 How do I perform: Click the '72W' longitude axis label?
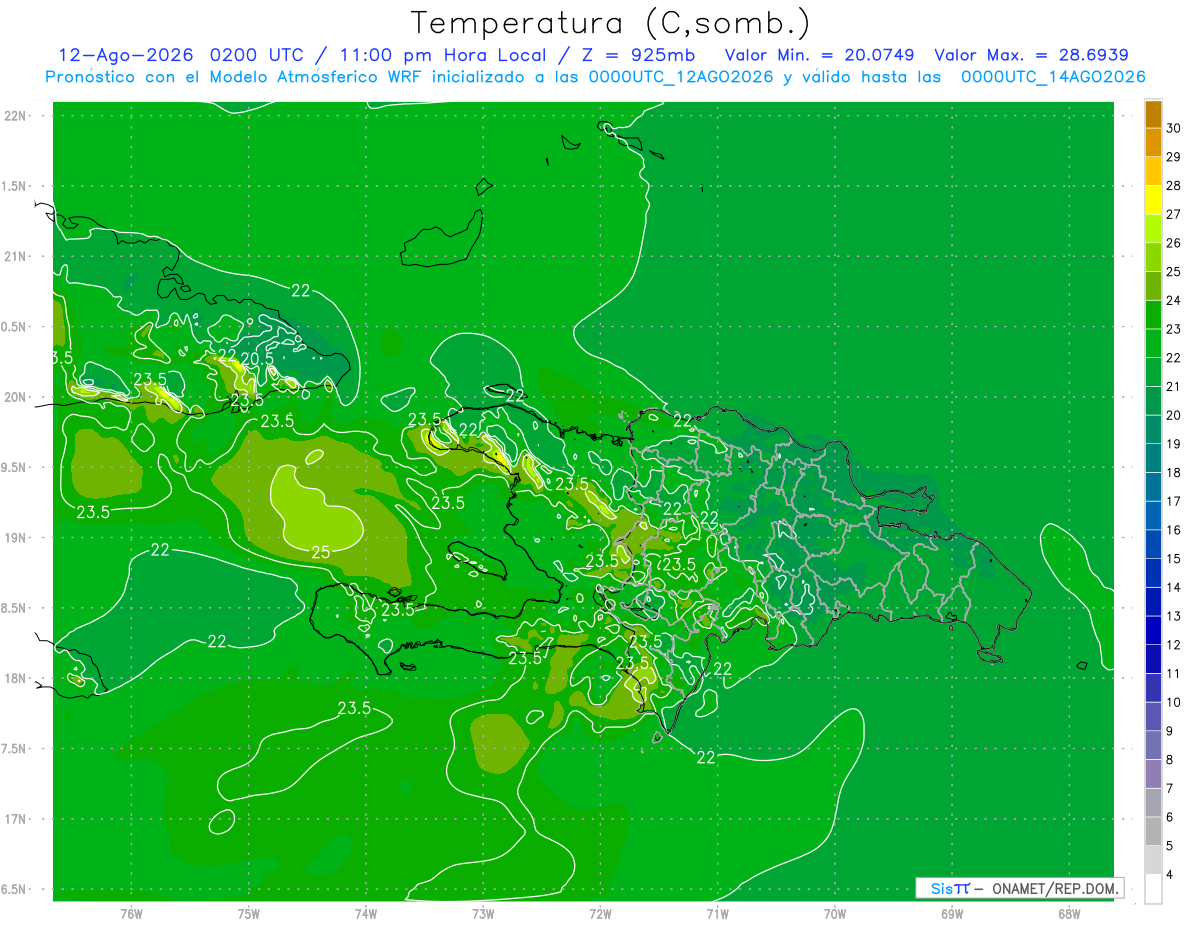pyautogui.click(x=600, y=913)
